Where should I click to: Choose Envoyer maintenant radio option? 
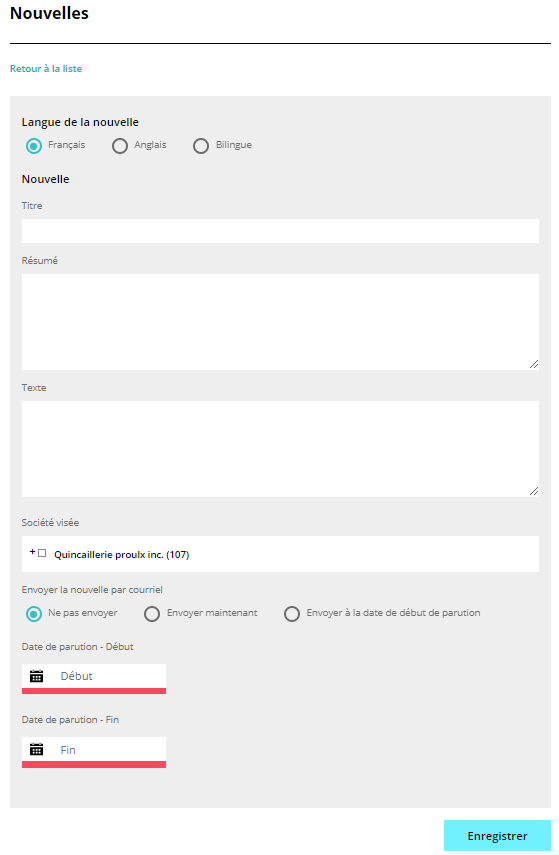coord(152,614)
